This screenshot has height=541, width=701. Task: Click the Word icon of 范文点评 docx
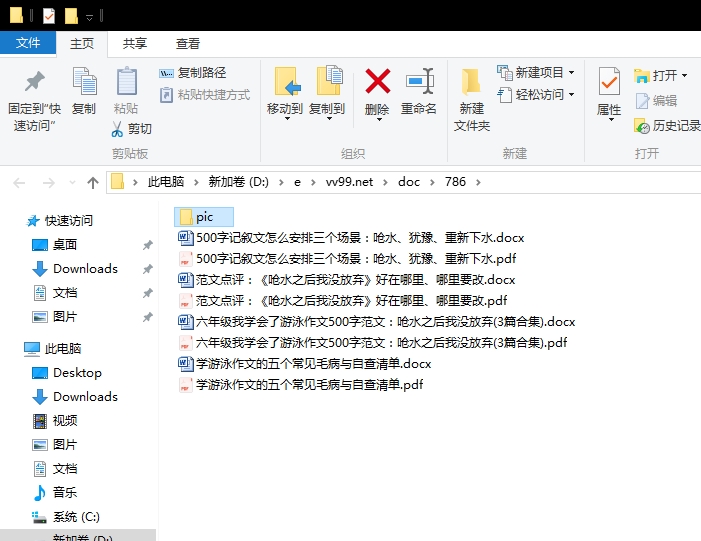click(185, 279)
